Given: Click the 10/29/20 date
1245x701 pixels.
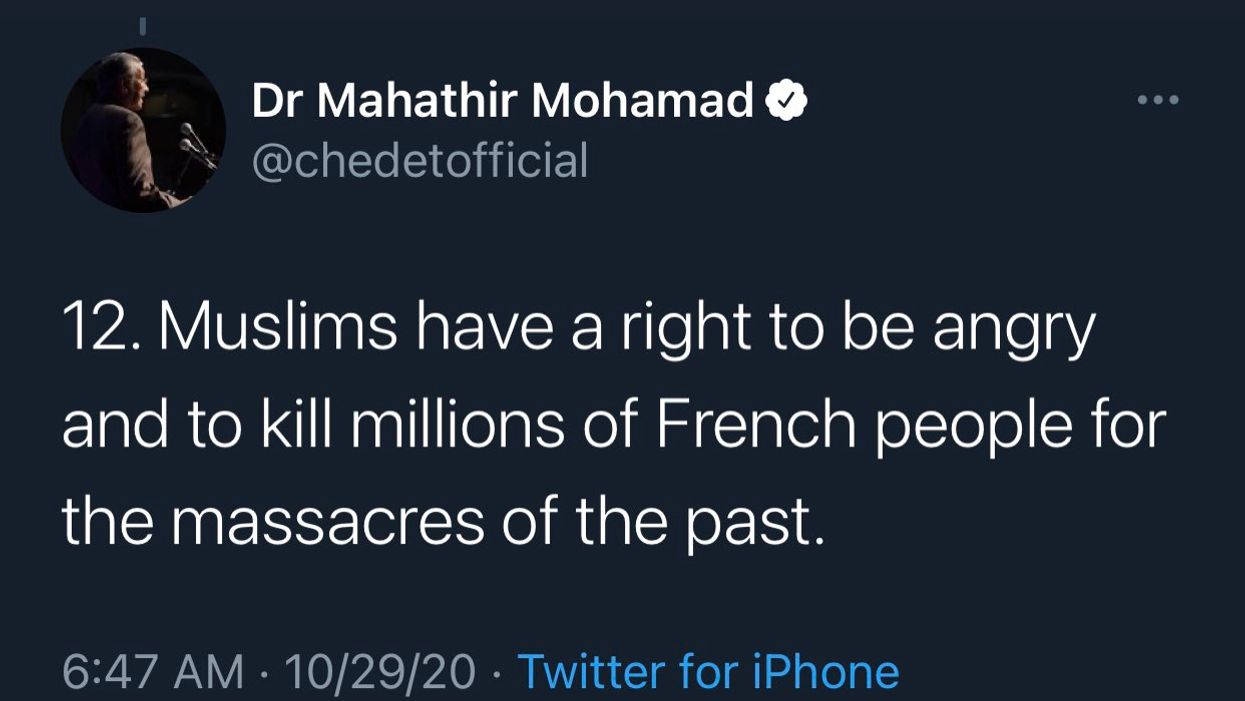Looking at the screenshot, I should [x=380, y=671].
